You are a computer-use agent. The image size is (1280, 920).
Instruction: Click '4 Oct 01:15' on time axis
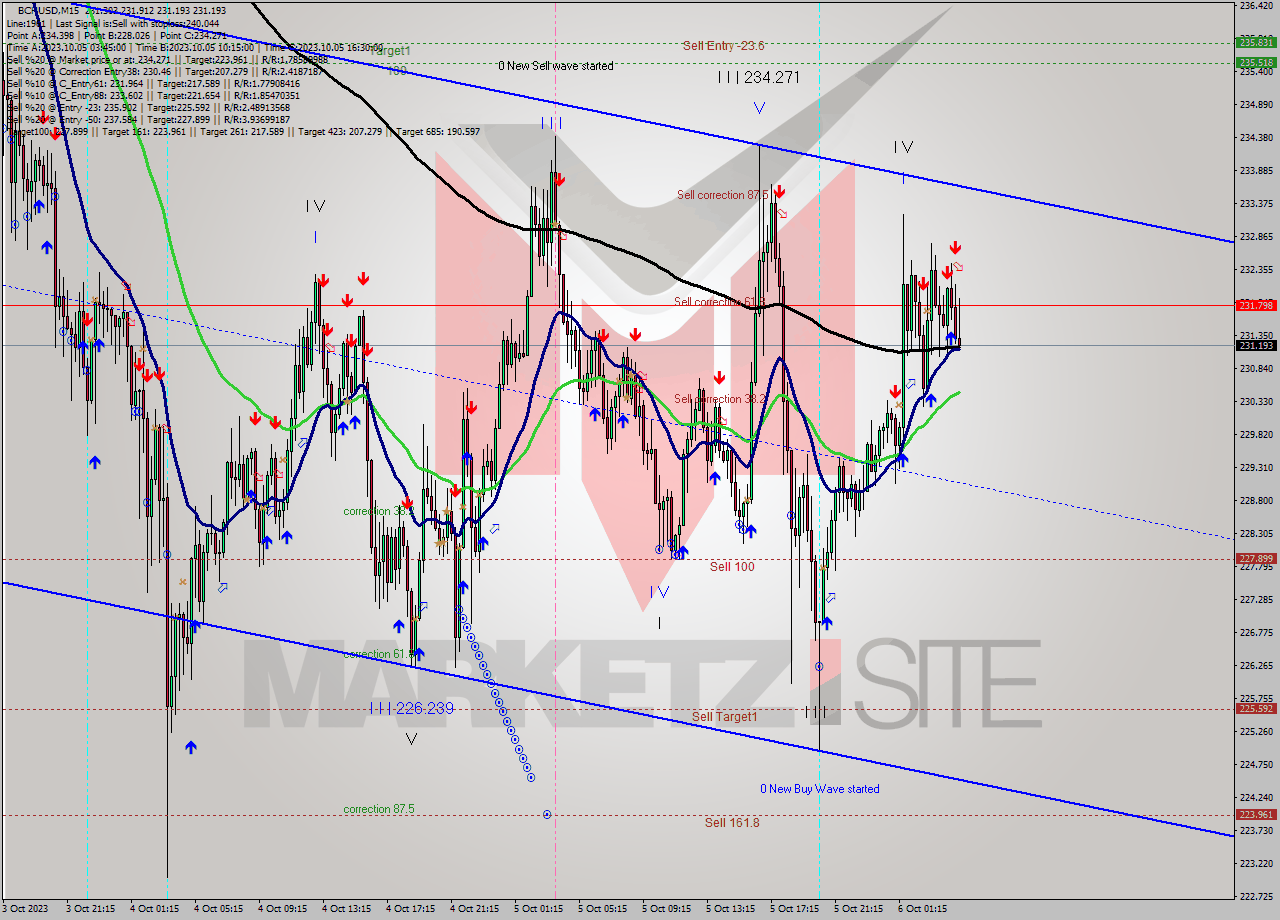pyautogui.click(x=155, y=909)
